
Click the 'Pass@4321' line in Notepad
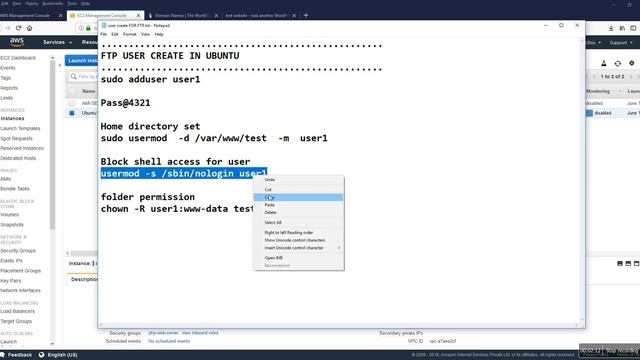pyautogui.click(x=125, y=103)
